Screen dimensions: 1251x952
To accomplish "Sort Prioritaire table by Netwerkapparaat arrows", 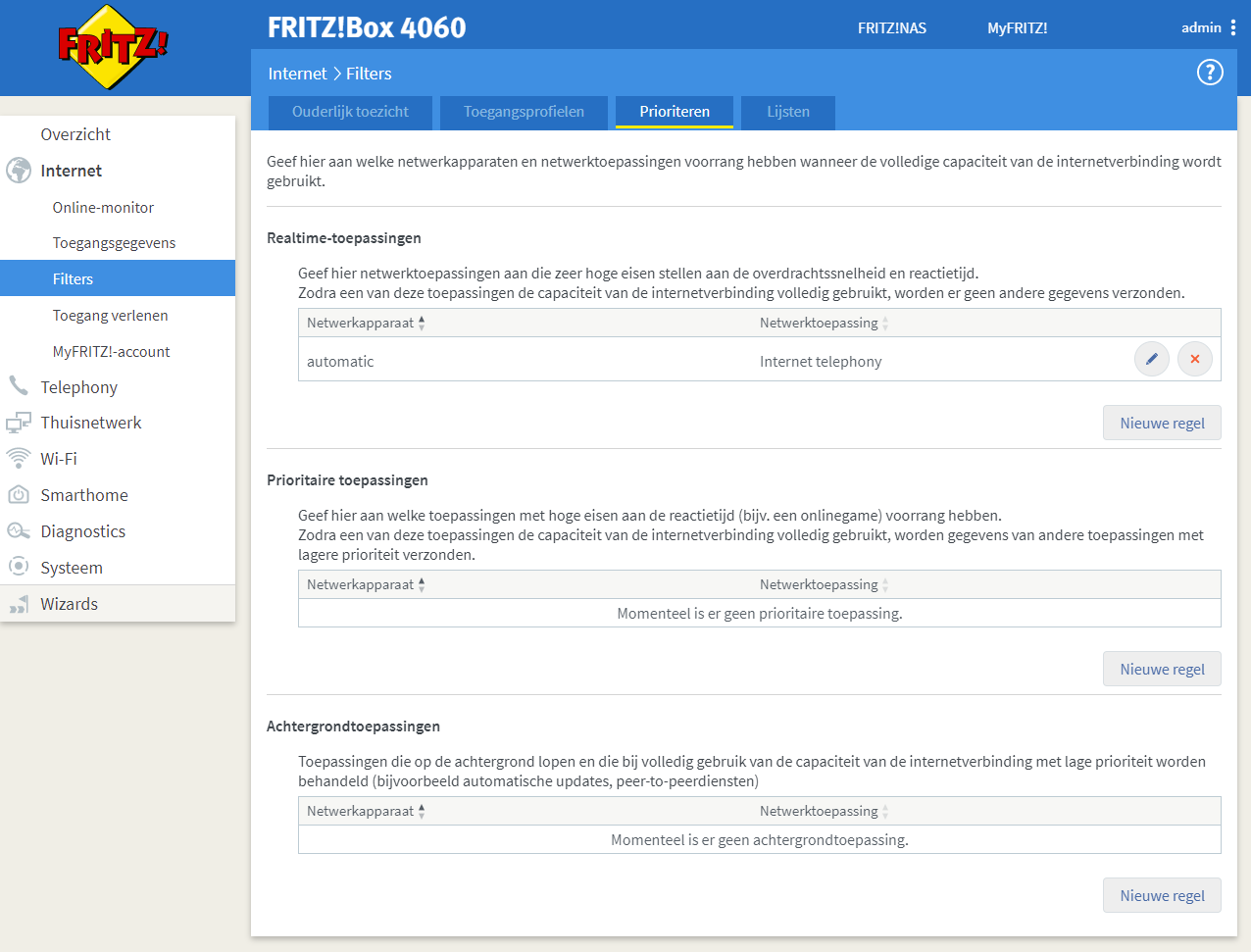I will tap(422, 584).
